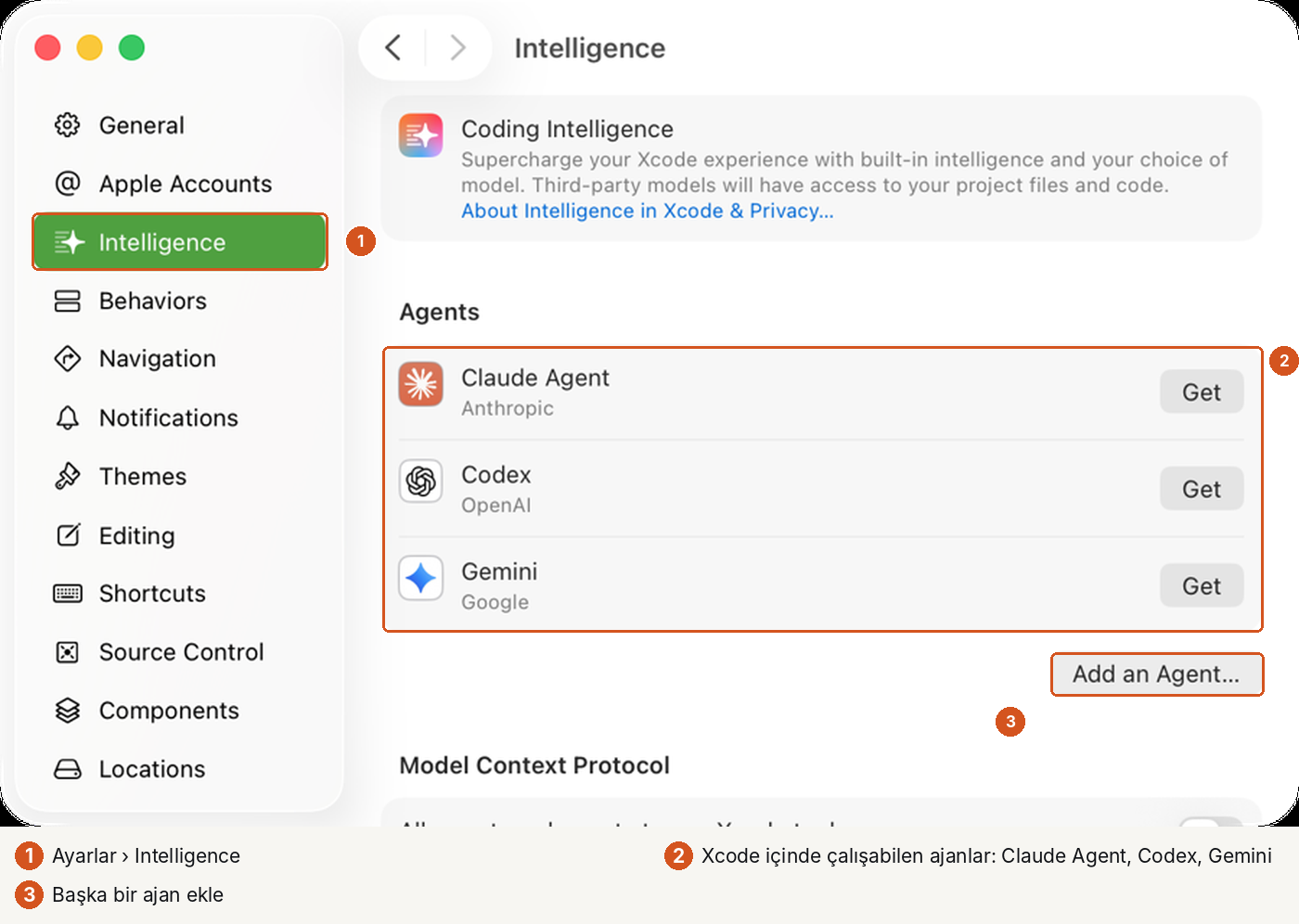Go forward with the right chevron button
The image size is (1299, 924).
pos(457,47)
